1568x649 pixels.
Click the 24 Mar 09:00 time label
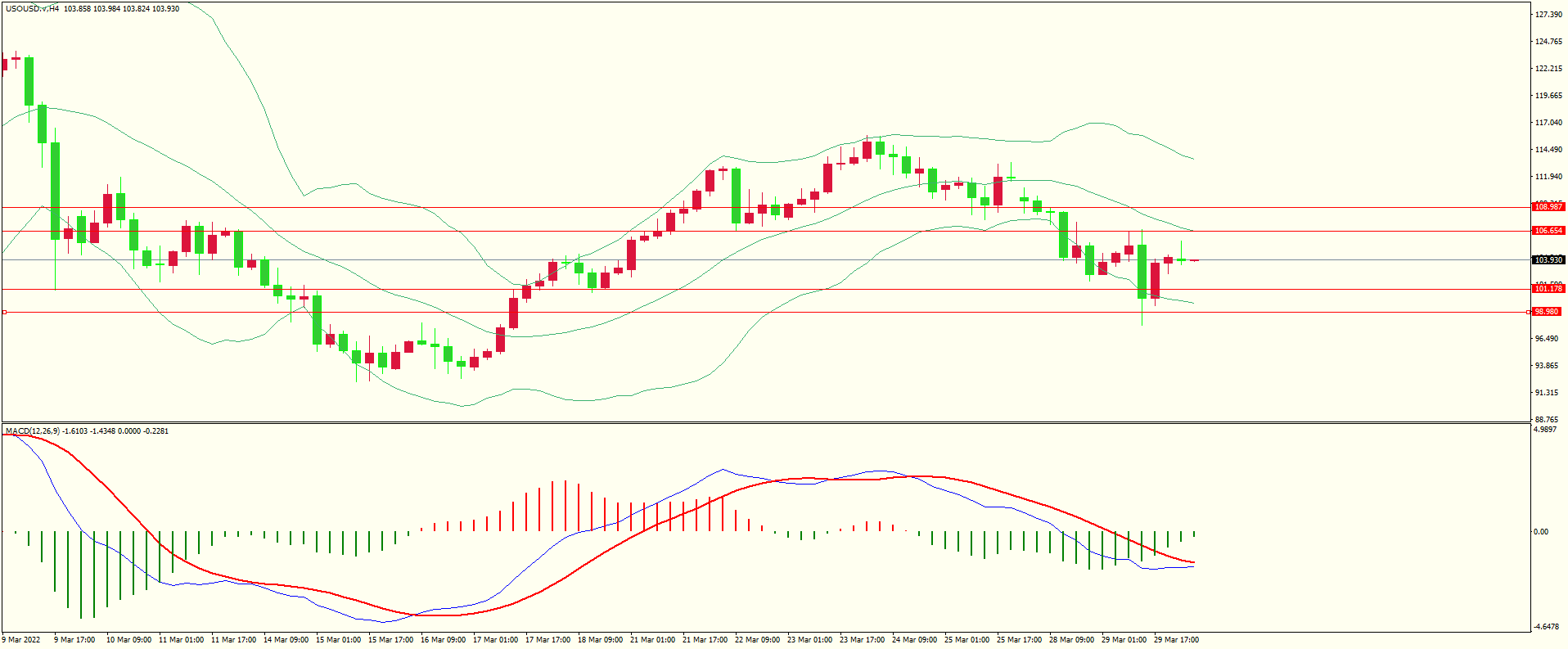(x=914, y=640)
